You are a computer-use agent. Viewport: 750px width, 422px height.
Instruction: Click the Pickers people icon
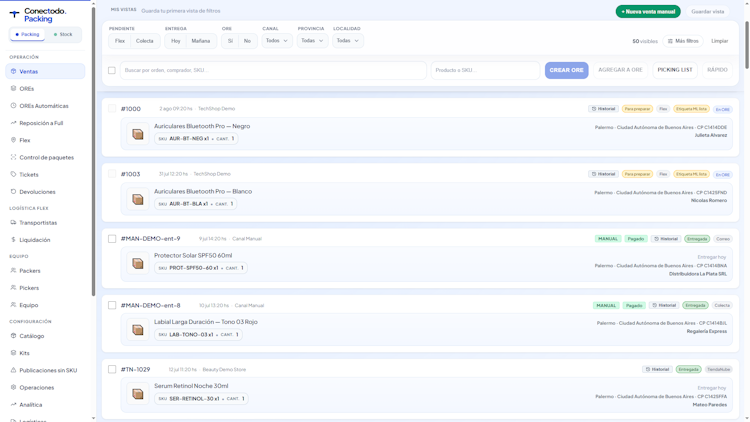13,288
